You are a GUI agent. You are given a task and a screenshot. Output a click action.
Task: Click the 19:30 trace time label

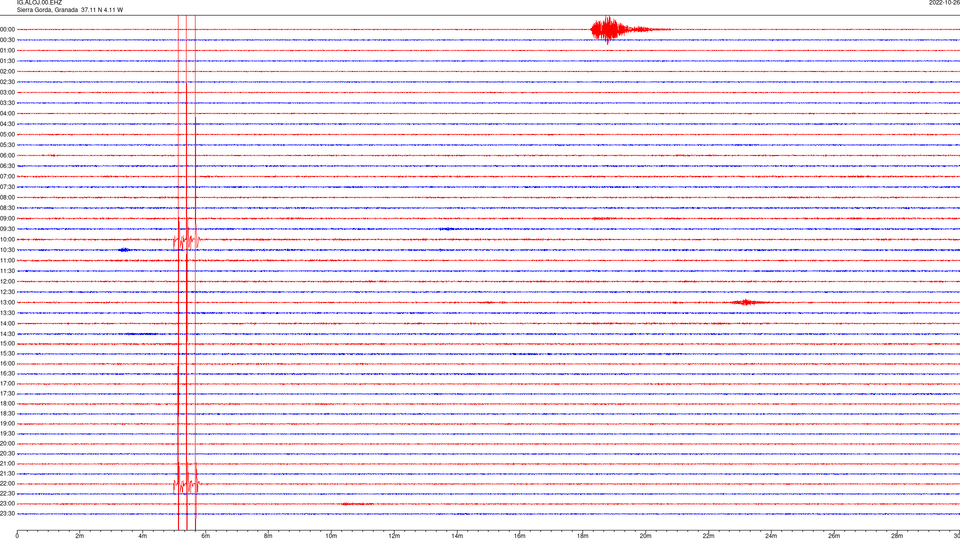(8, 433)
